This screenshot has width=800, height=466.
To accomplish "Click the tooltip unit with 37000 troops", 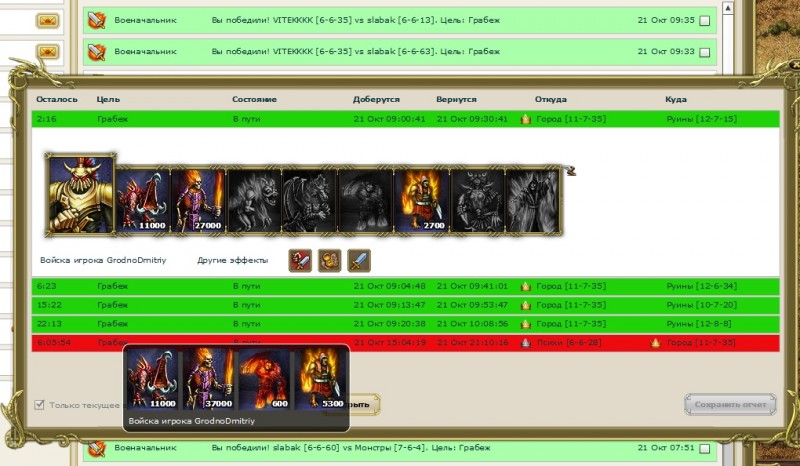I will tap(209, 379).
